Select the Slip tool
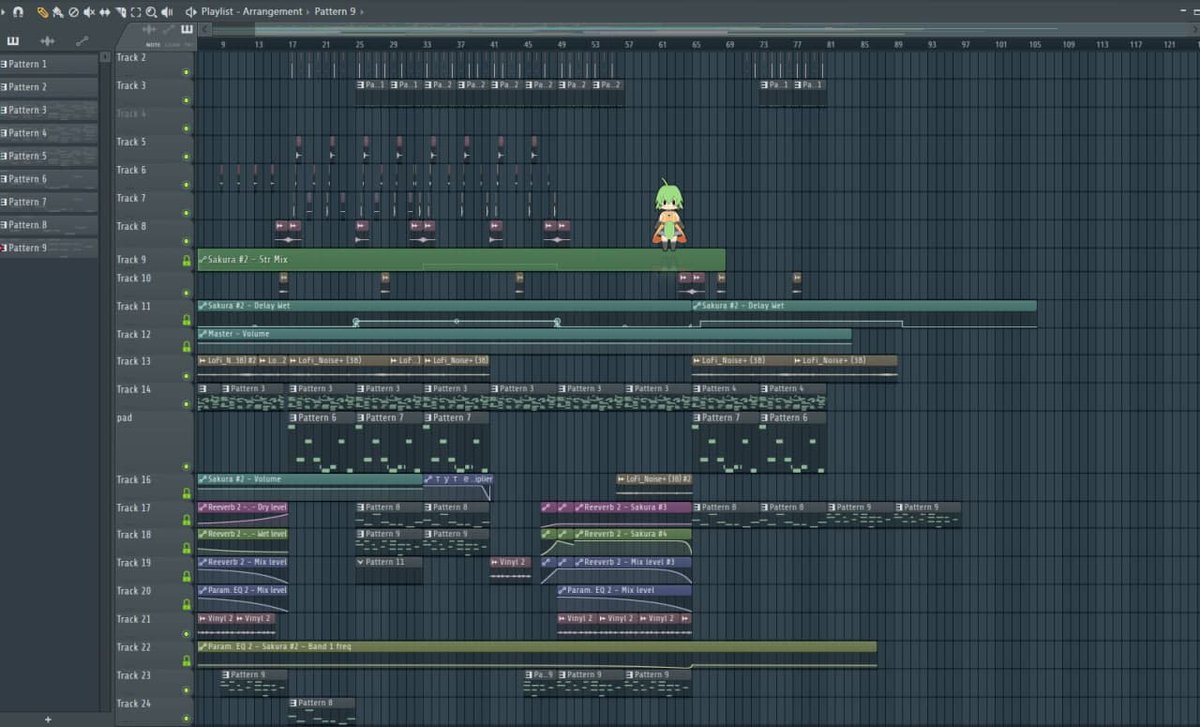 pos(105,11)
